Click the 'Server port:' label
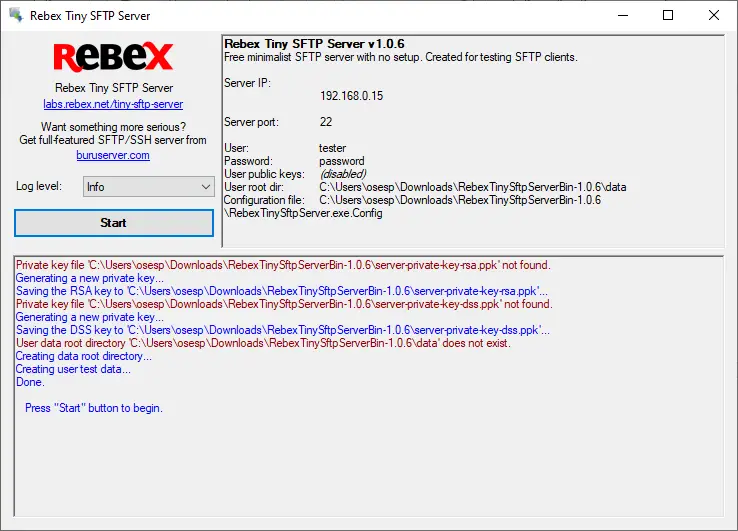Image resolution: width=738 pixels, height=531 pixels. coord(251,122)
